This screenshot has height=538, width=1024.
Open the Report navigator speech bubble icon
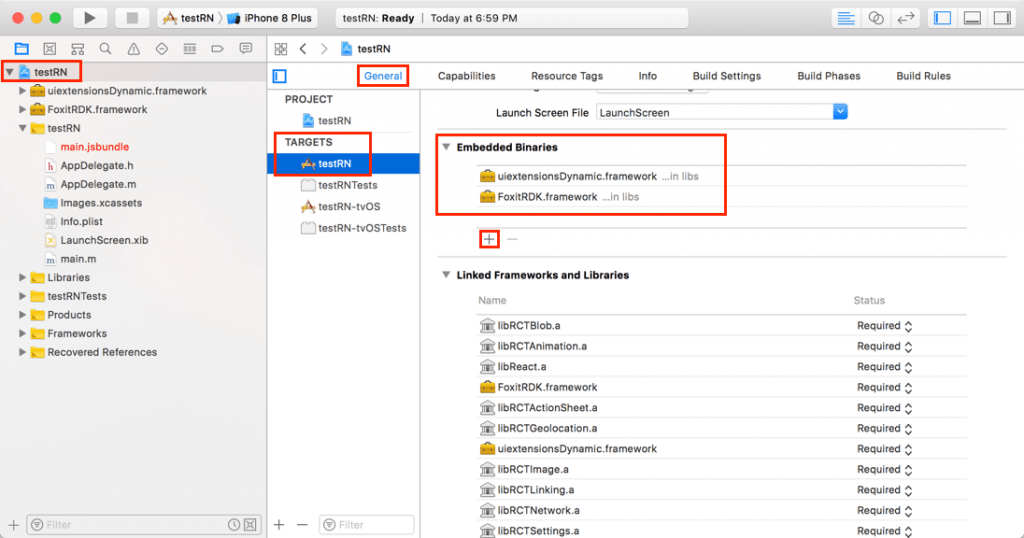246,49
